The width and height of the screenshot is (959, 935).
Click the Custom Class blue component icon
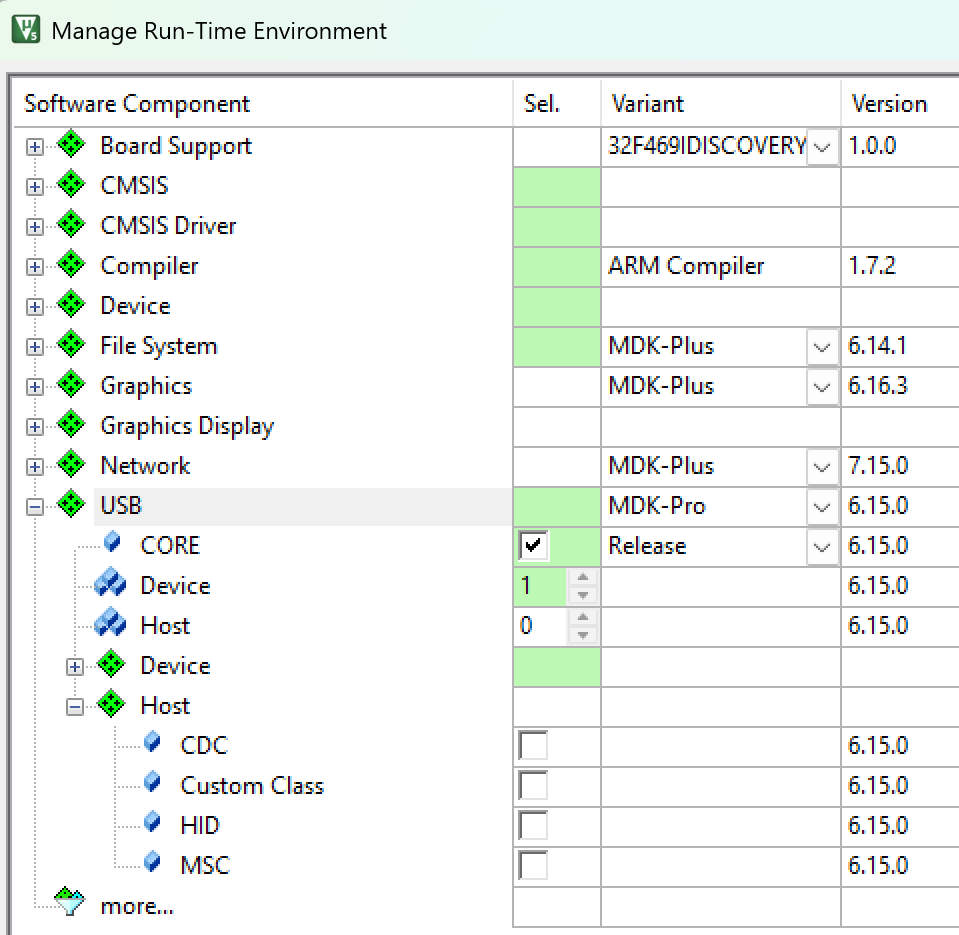[x=152, y=782]
